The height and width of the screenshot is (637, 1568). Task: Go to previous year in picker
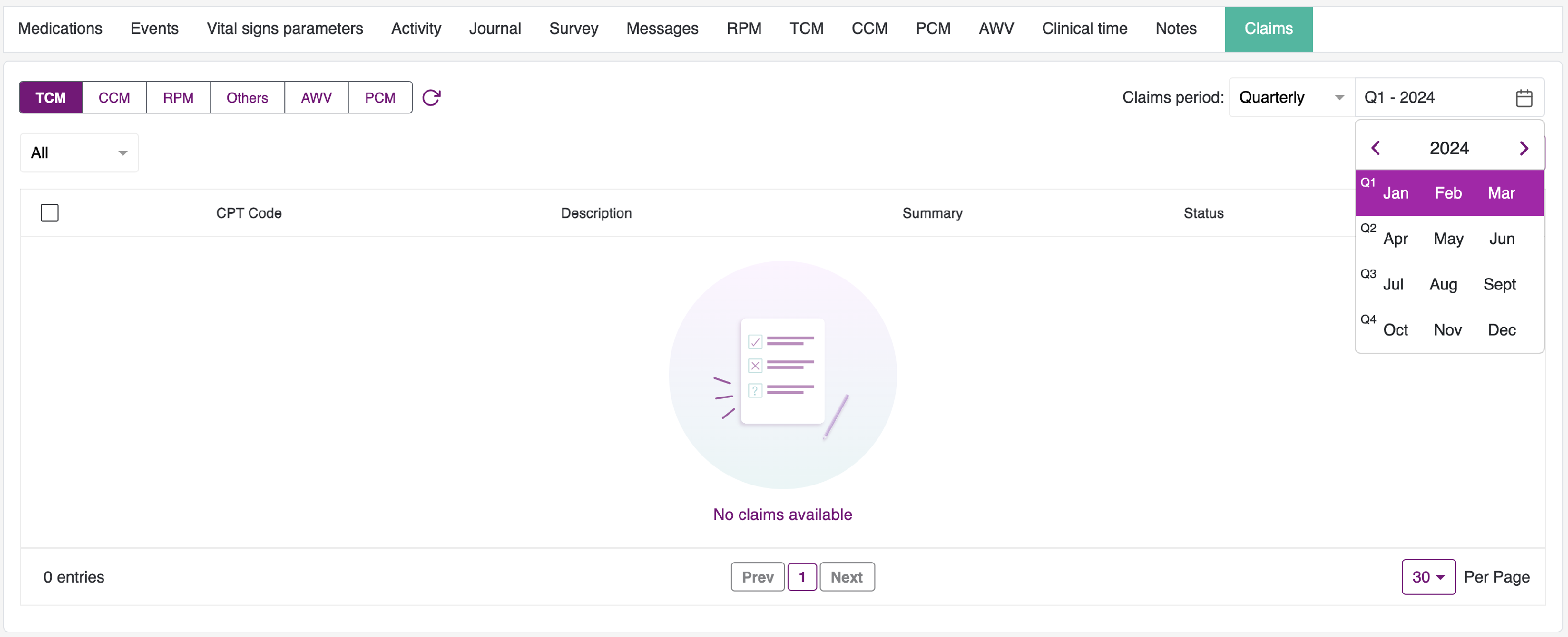coord(1375,148)
